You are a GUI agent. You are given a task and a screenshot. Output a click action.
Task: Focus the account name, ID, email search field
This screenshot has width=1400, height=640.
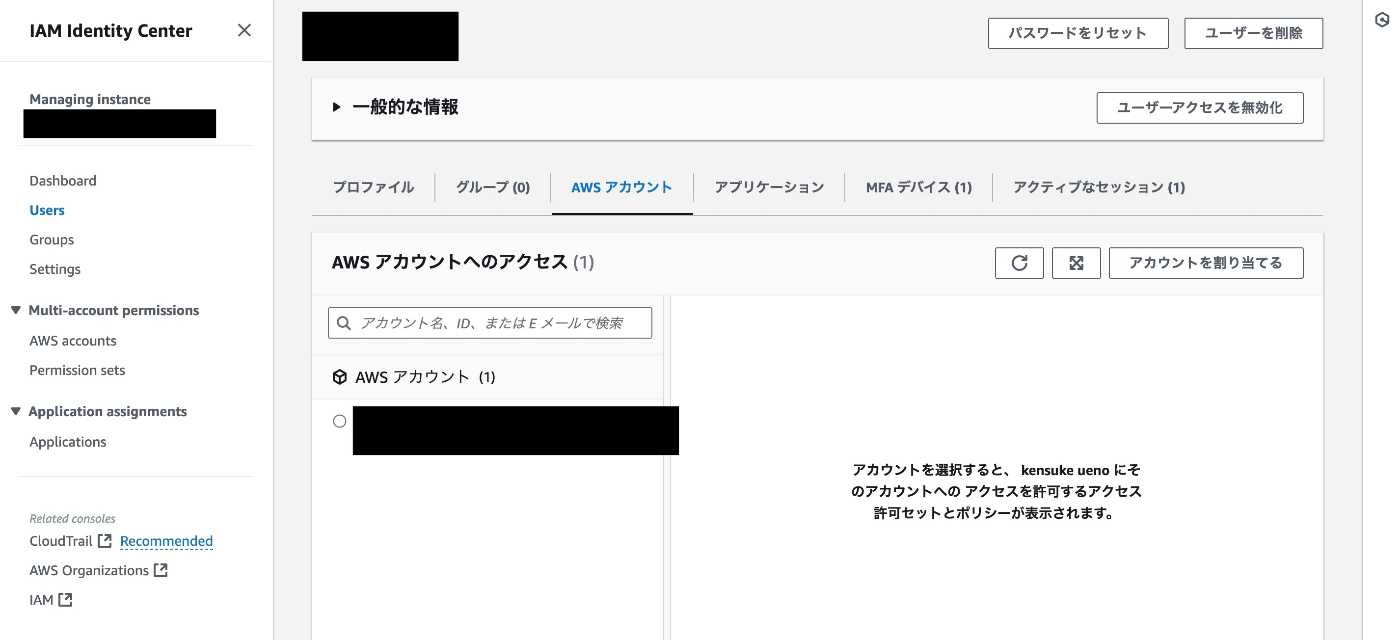click(x=490, y=323)
